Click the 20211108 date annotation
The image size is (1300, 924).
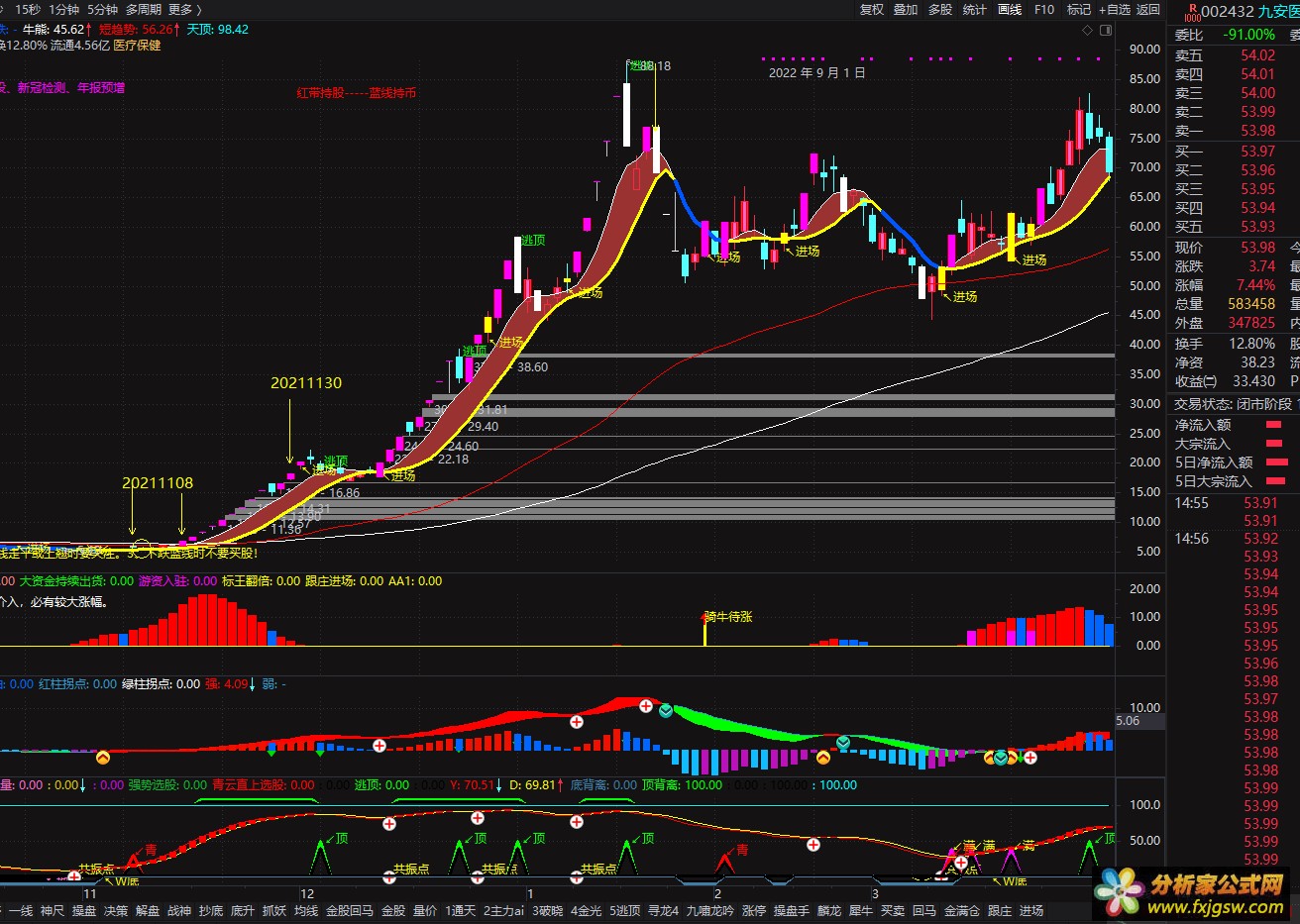point(158,483)
